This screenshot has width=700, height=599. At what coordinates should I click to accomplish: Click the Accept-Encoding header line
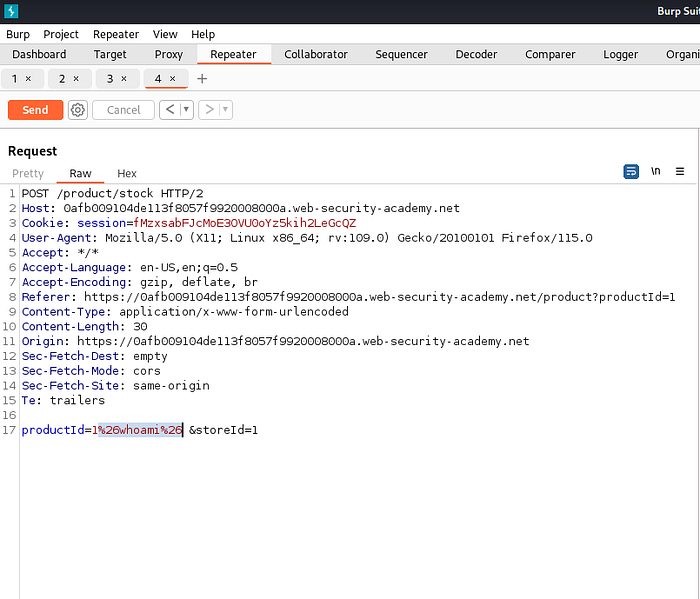(140, 282)
